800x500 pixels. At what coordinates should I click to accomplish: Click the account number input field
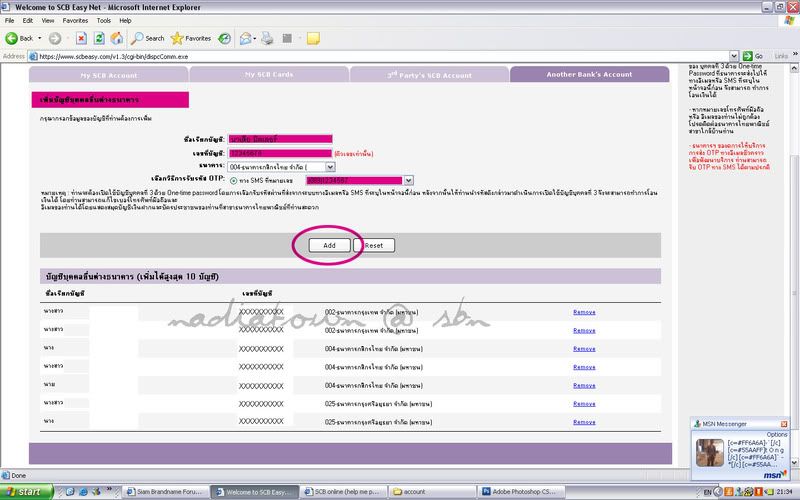tap(280, 153)
